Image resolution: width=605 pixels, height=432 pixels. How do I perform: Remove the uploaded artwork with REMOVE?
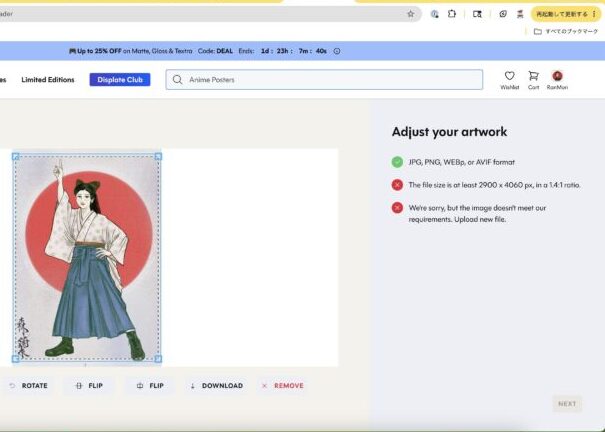[x=283, y=385]
